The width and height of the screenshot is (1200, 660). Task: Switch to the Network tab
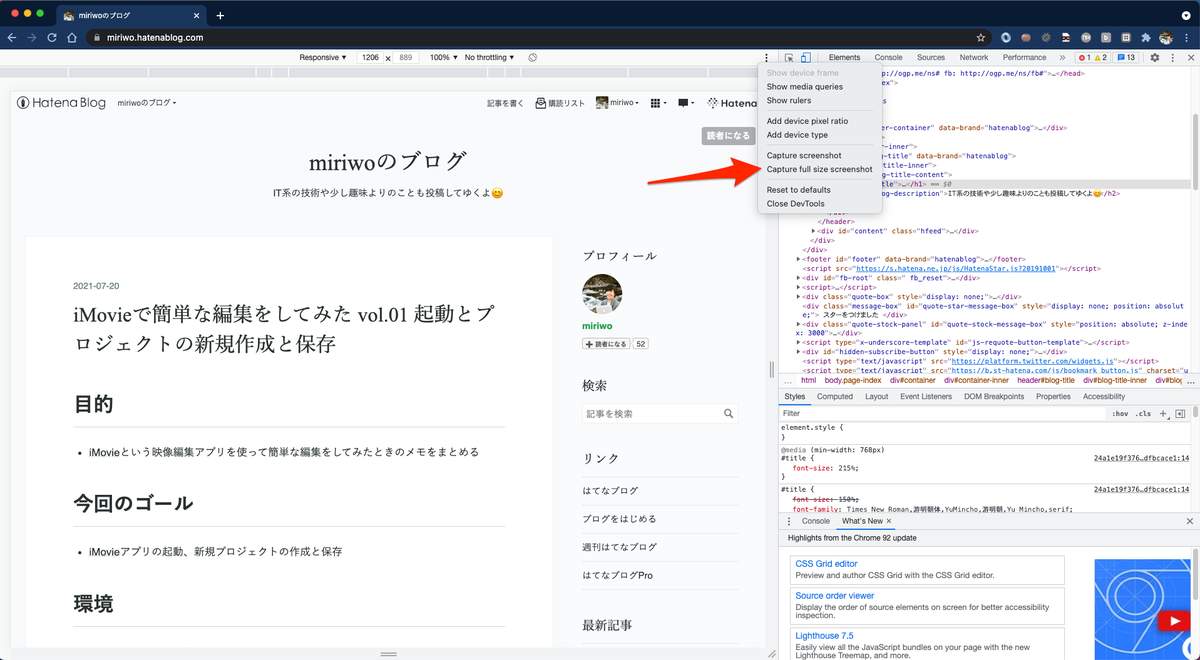(974, 58)
